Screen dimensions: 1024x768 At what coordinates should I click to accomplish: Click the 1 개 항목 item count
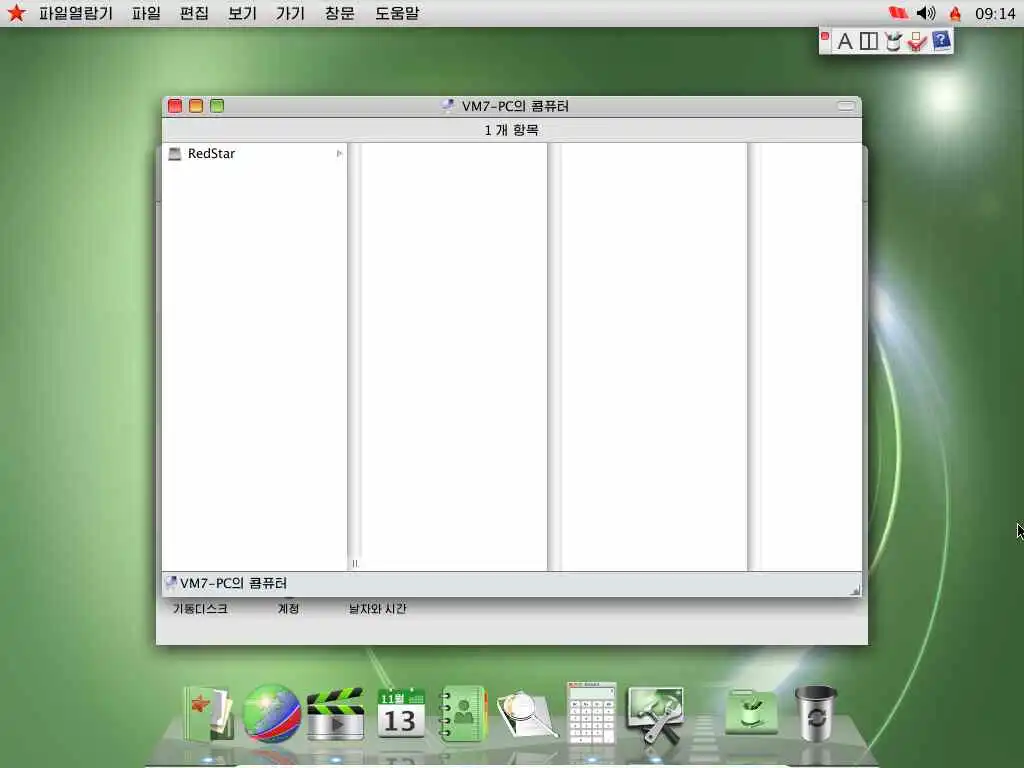[511, 130]
